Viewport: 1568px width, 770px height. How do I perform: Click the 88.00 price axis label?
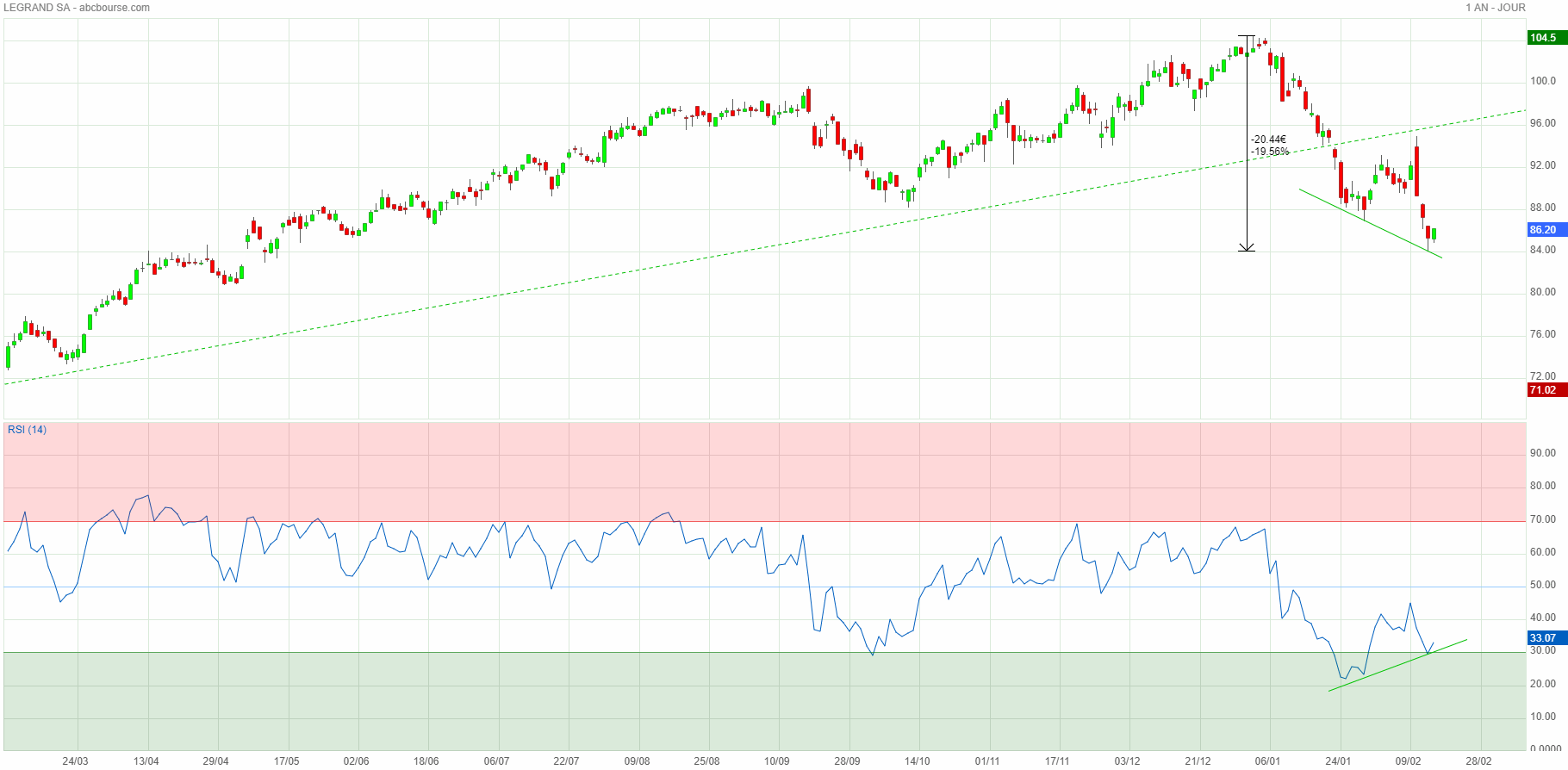(x=1543, y=208)
